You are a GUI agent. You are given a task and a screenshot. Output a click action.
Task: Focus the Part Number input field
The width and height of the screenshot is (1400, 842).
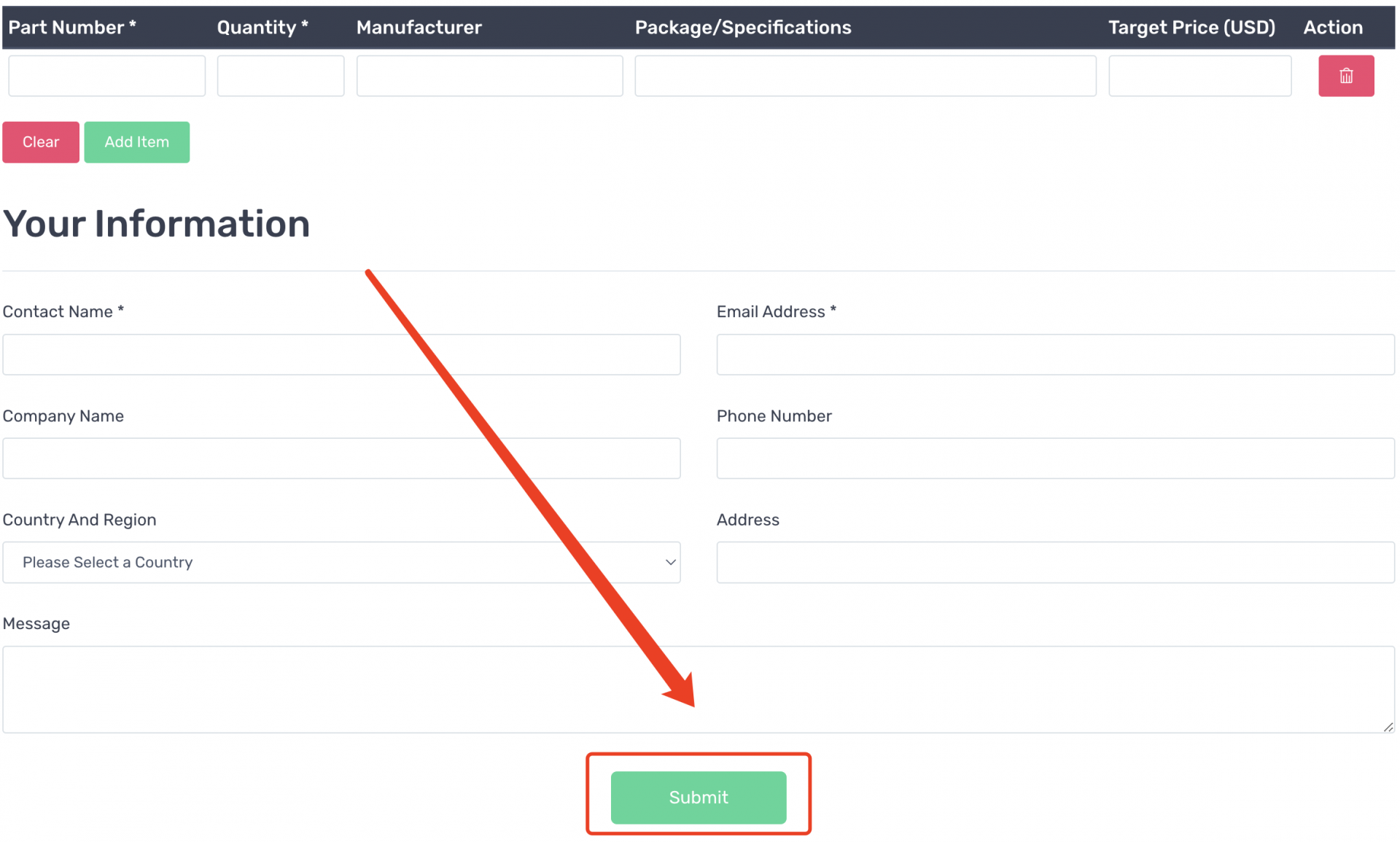[106, 76]
